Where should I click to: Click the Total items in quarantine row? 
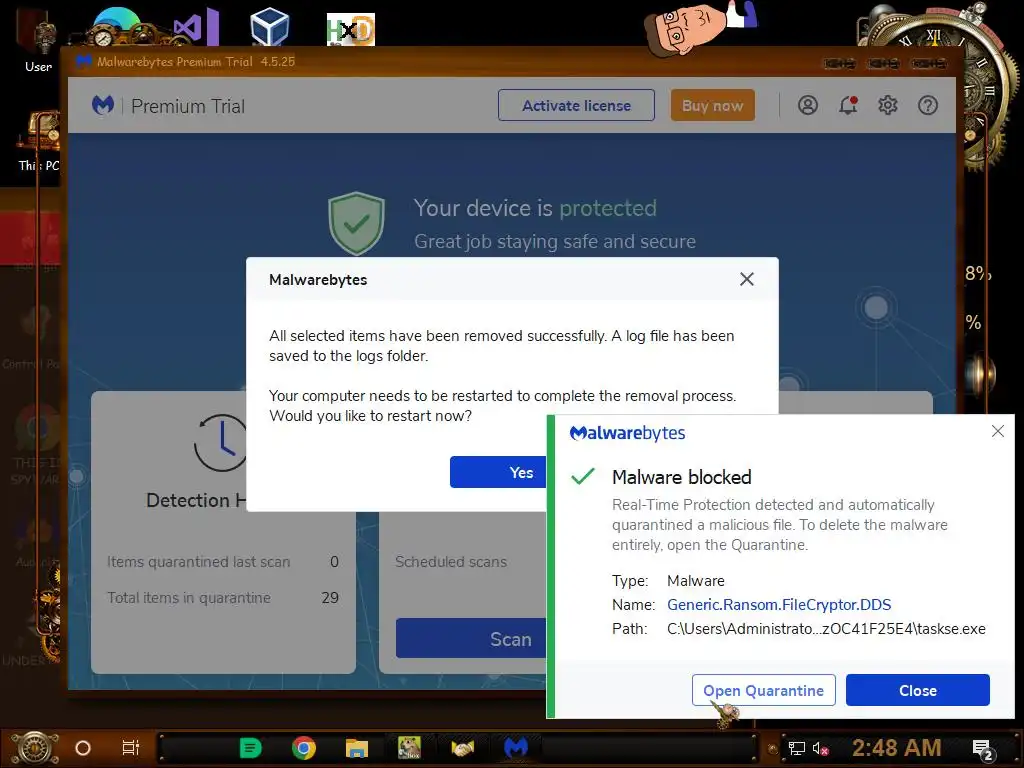[x=223, y=598]
